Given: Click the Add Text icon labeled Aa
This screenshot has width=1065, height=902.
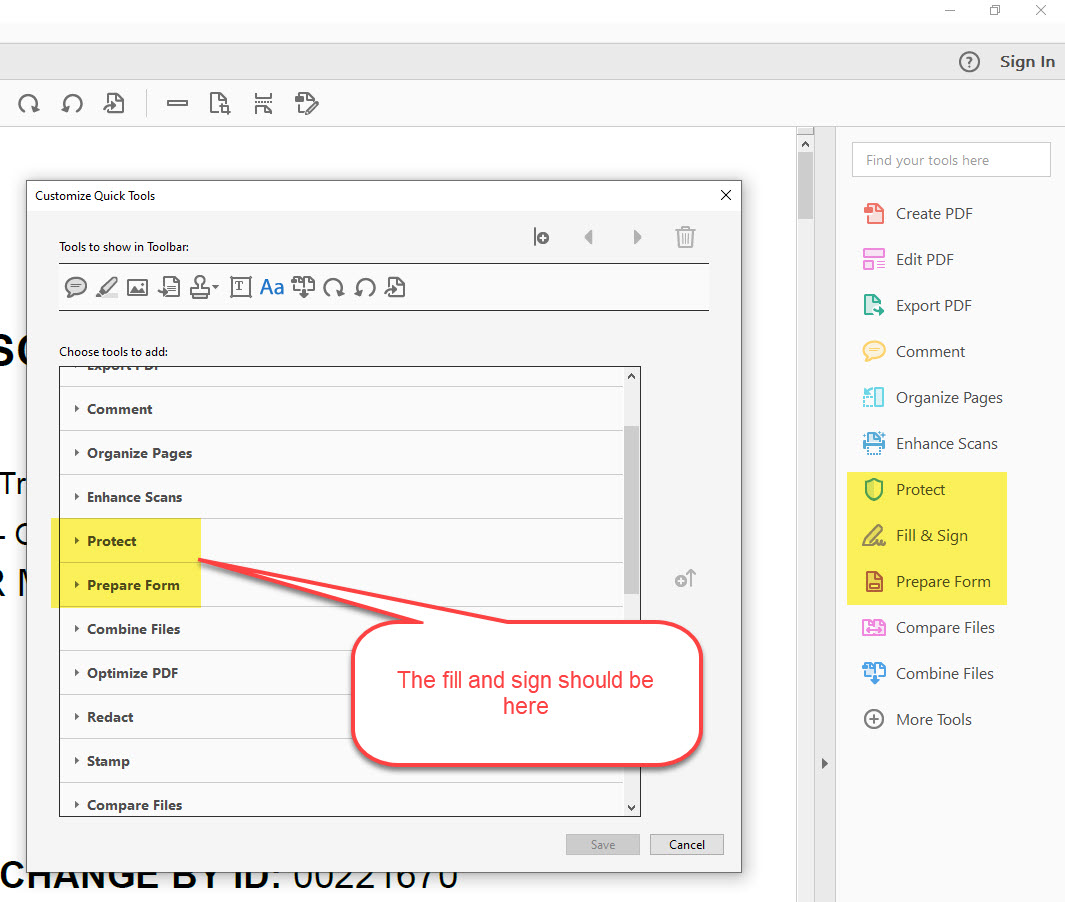Looking at the screenshot, I should point(271,287).
